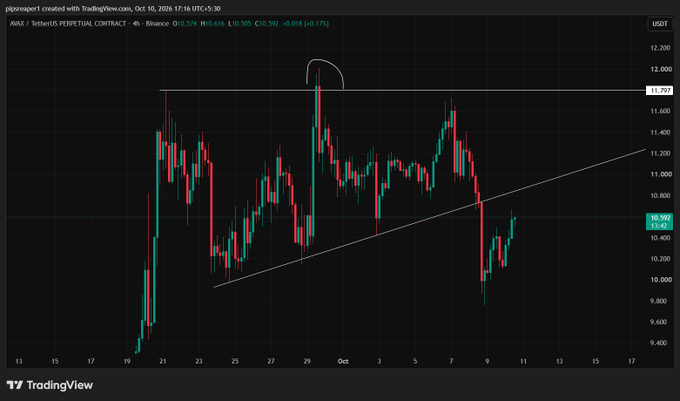Click the 25 date label on time axis
This screenshot has width=680, height=401.
point(235,361)
